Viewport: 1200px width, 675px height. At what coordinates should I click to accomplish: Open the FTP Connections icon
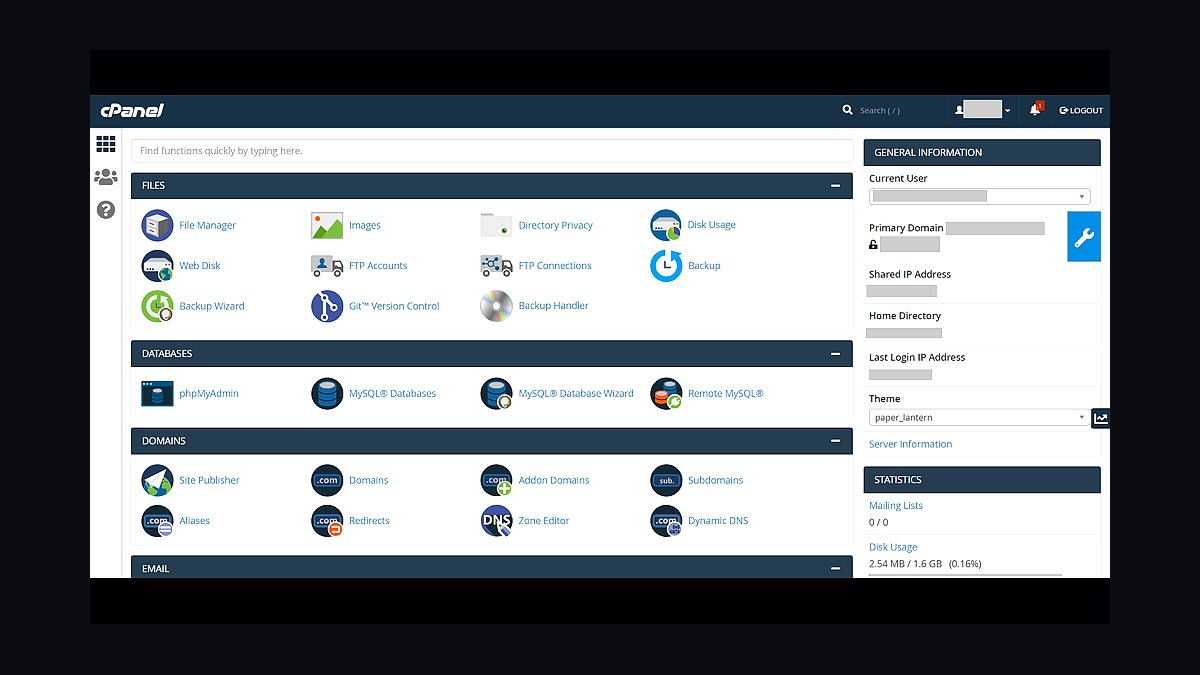(x=496, y=266)
